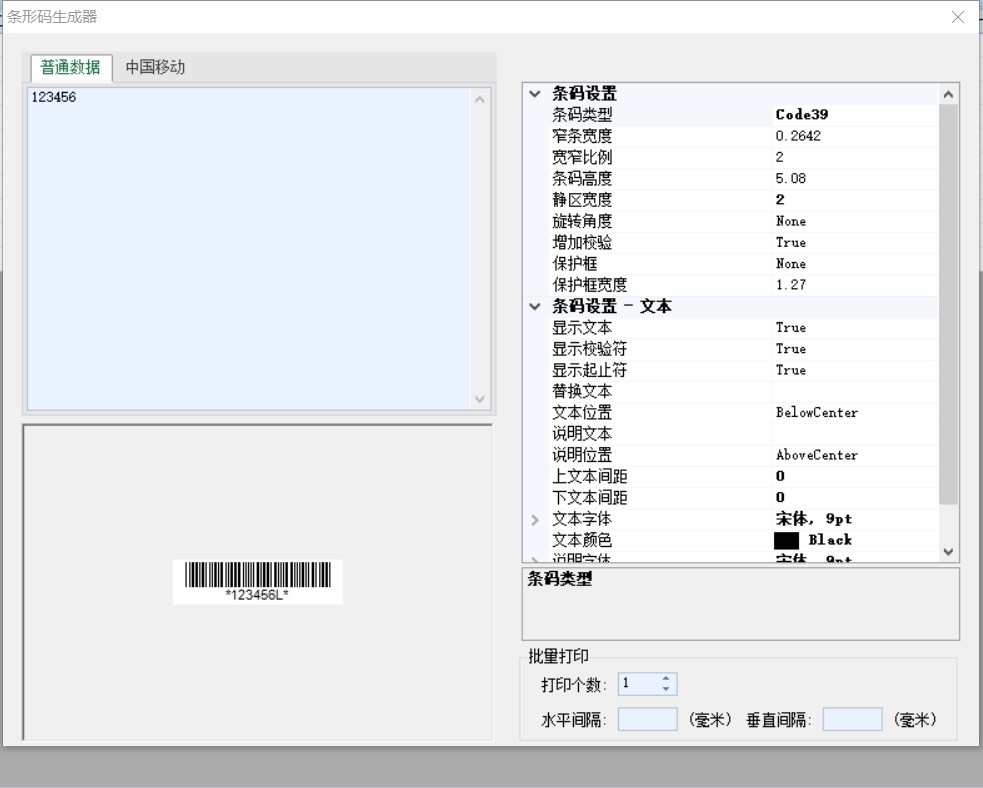Click the 保护框宽度 property label
The height and width of the screenshot is (788, 983).
tap(589, 285)
